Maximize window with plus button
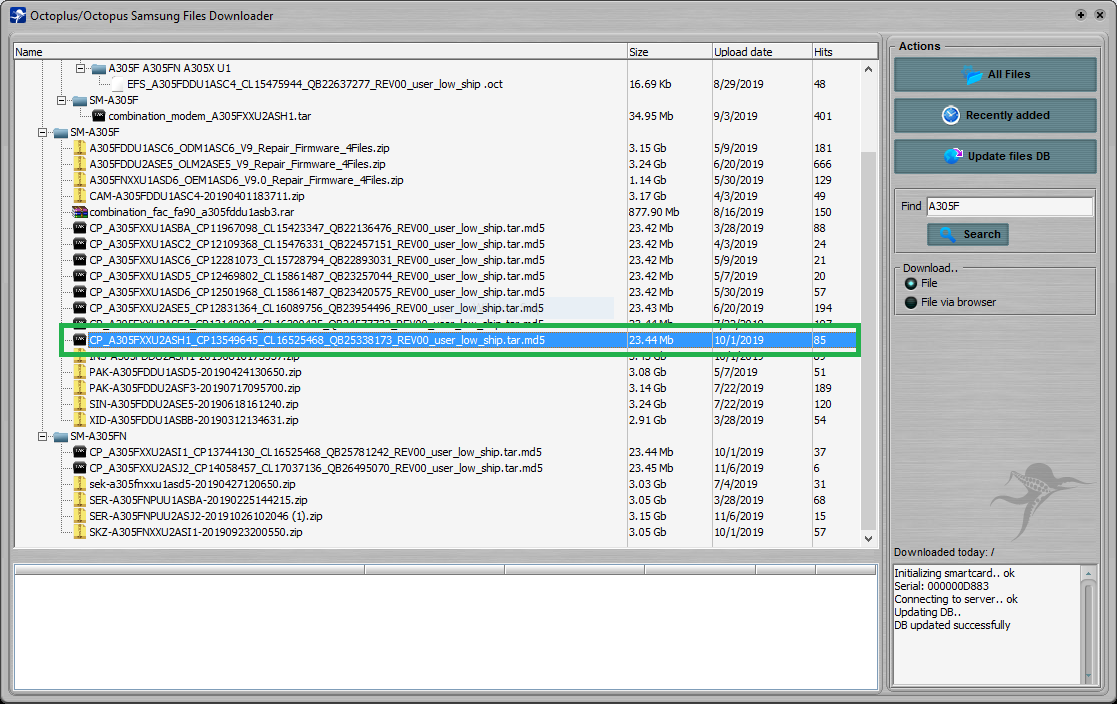Image resolution: width=1117 pixels, height=704 pixels. click(x=1081, y=15)
